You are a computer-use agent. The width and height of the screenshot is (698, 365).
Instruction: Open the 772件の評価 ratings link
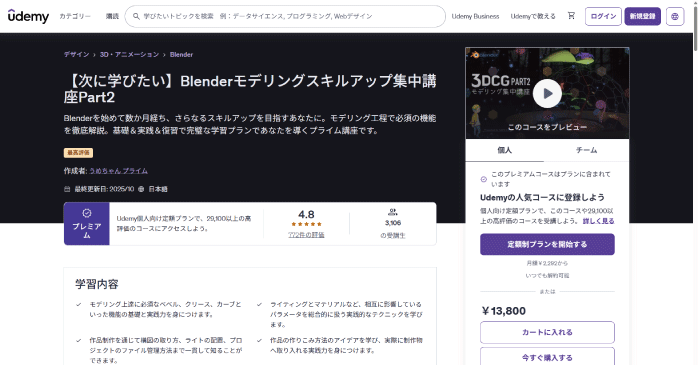pyautogui.click(x=306, y=235)
